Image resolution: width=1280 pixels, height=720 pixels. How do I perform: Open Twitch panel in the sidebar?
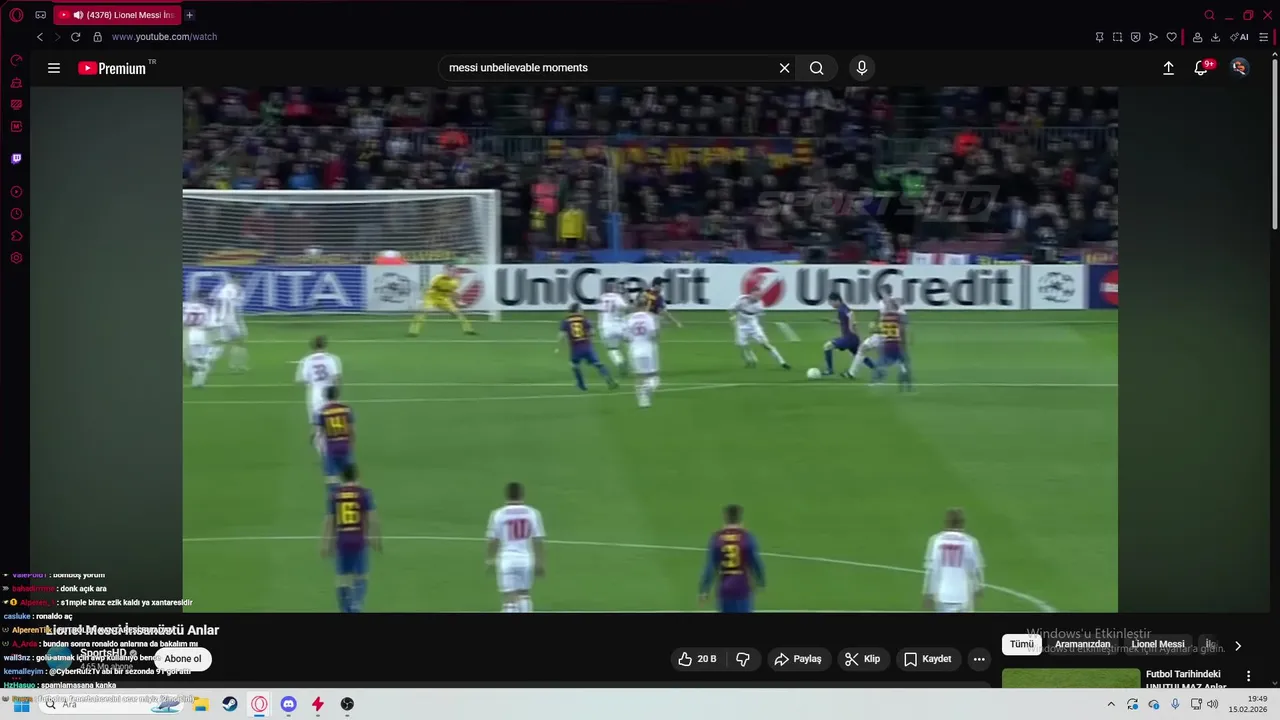click(16, 158)
